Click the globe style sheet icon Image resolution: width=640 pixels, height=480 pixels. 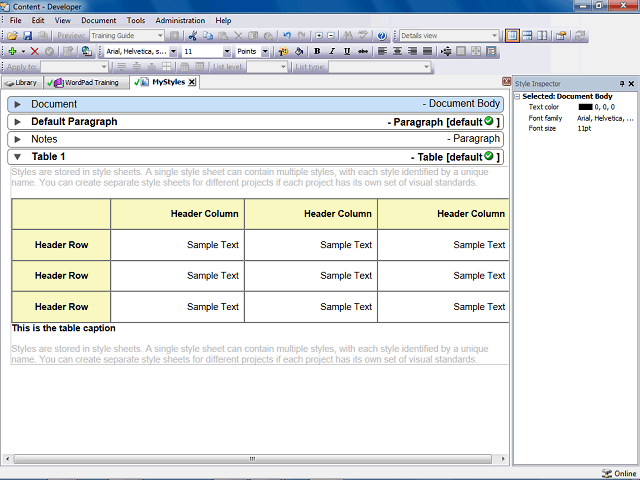click(87, 51)
